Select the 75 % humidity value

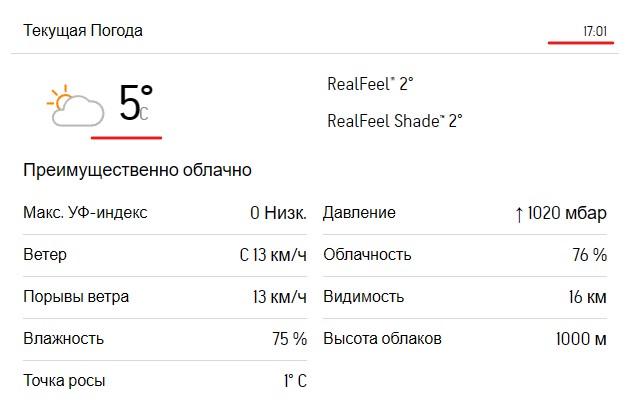pyautogui.click(x=289, y=339)
